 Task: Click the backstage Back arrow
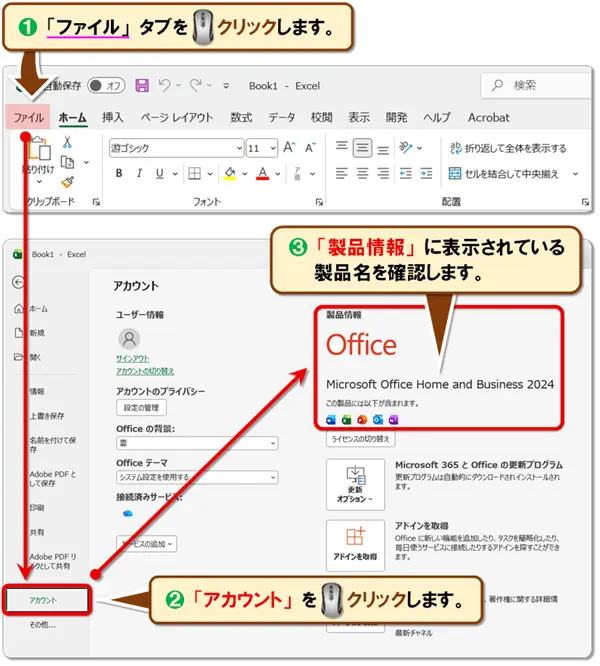point(18,282)
